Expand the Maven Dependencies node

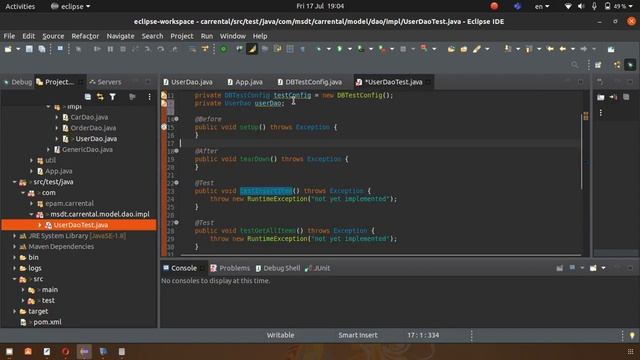[15, 247]
